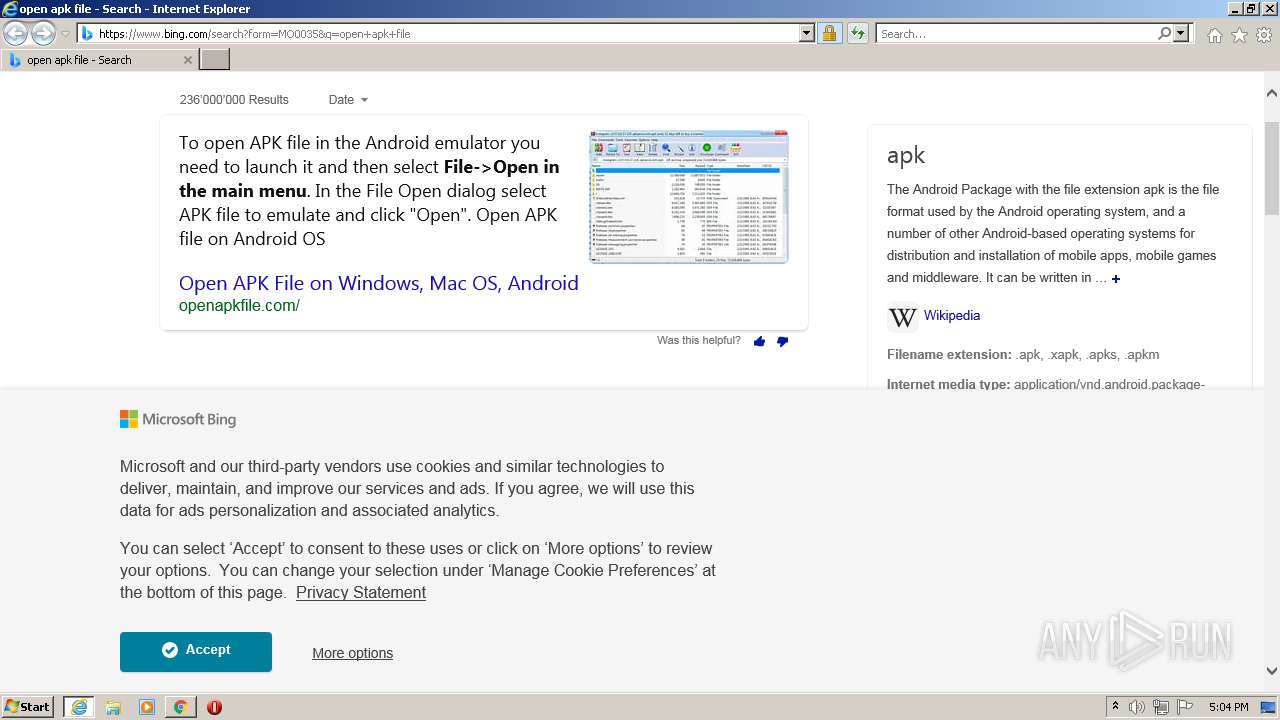The height and width of the screenshot is (720, 1280).
Task: Click the Action Center flag icon
Action: [1185, 707]
